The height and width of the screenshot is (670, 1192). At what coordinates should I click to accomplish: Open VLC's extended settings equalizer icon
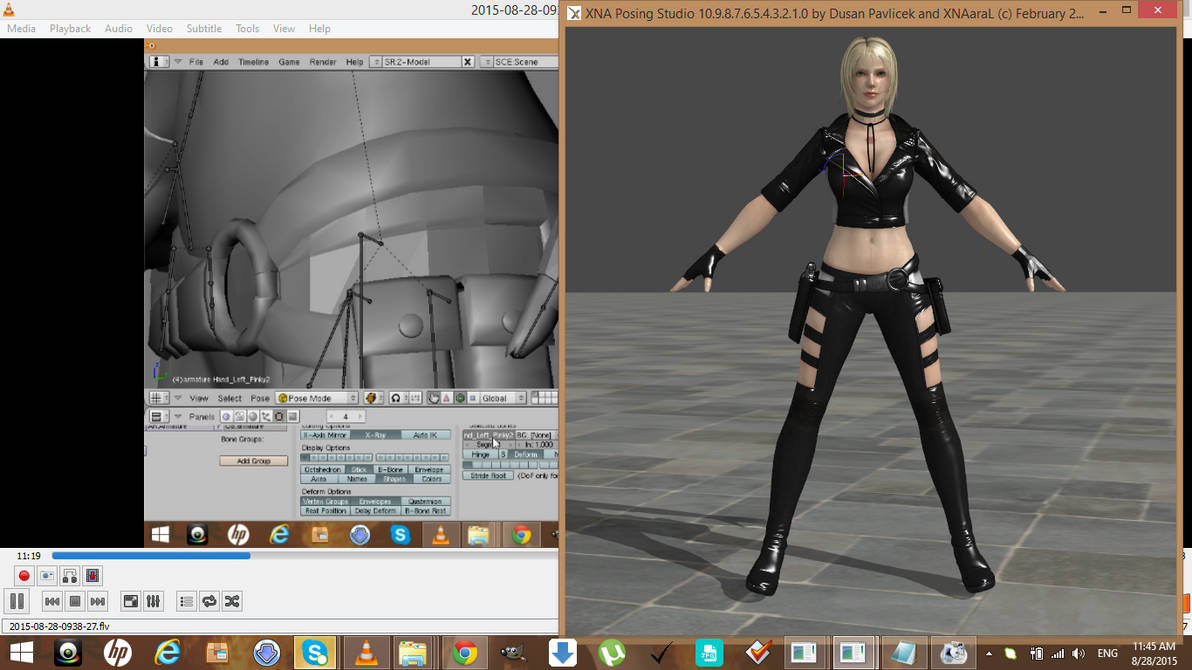pos(153,600)
